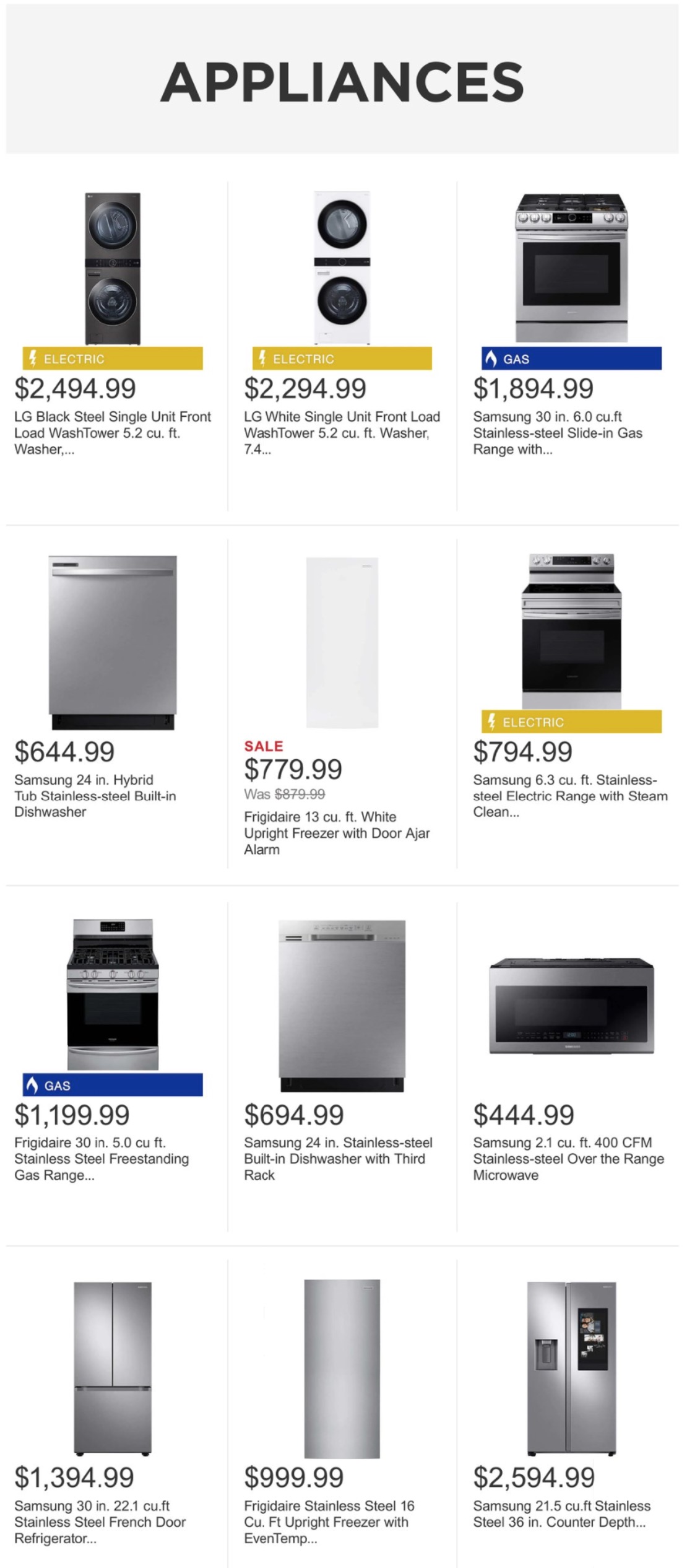Screen dimensions: 687x1568
Task: Select the Frigidaire White Upright Freezer image
Action: (342, 642)
